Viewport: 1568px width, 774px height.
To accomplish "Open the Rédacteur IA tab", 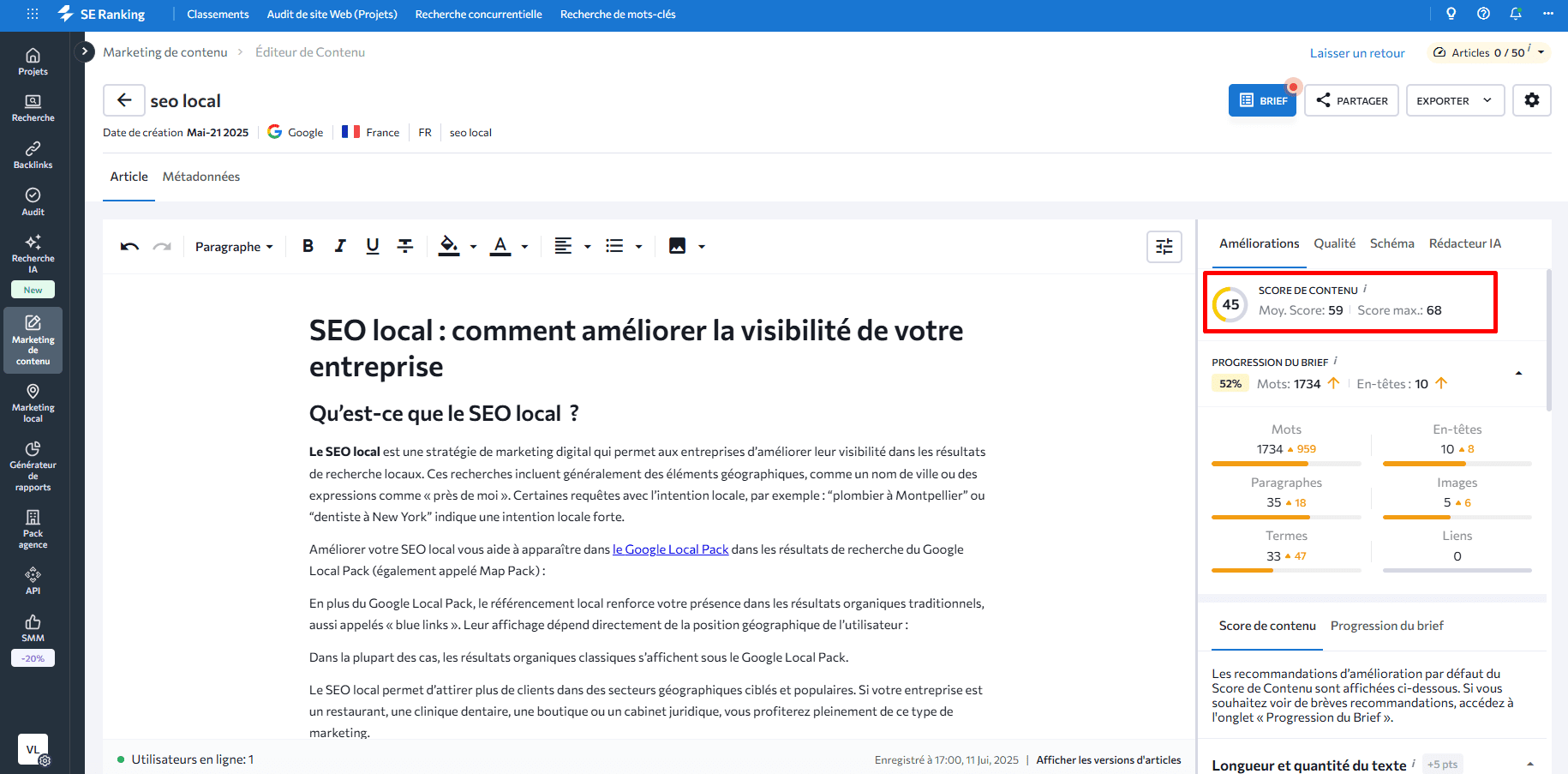I will tap(1465, 243).
